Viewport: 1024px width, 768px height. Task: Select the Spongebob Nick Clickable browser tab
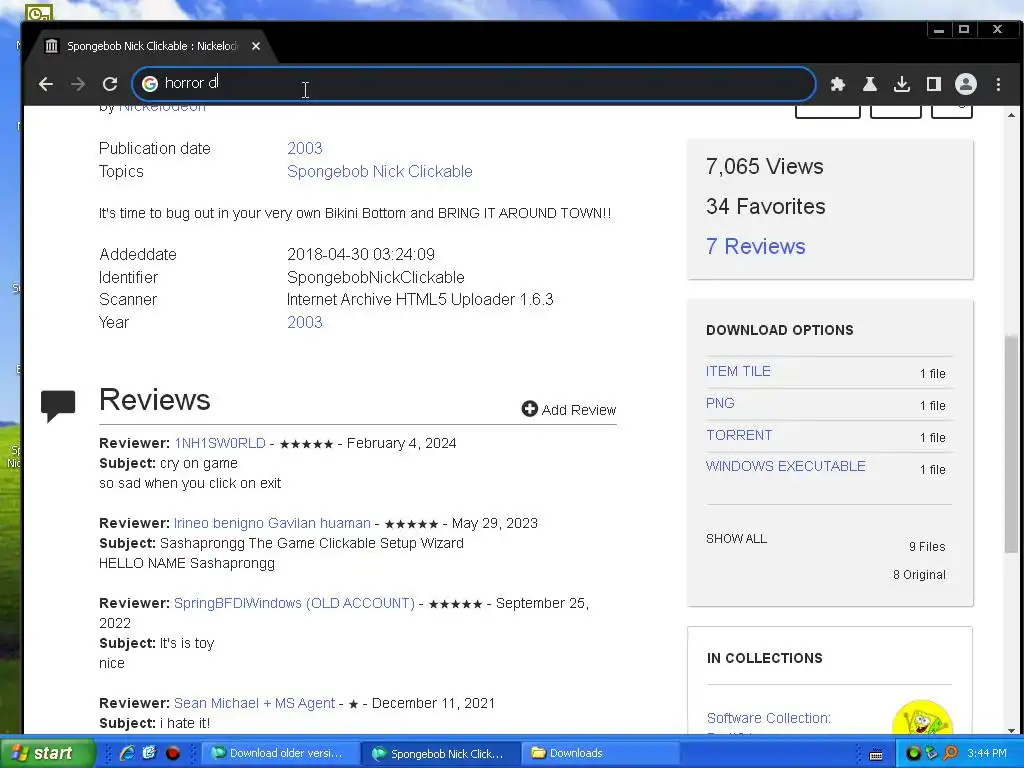[x=152, y=46]
